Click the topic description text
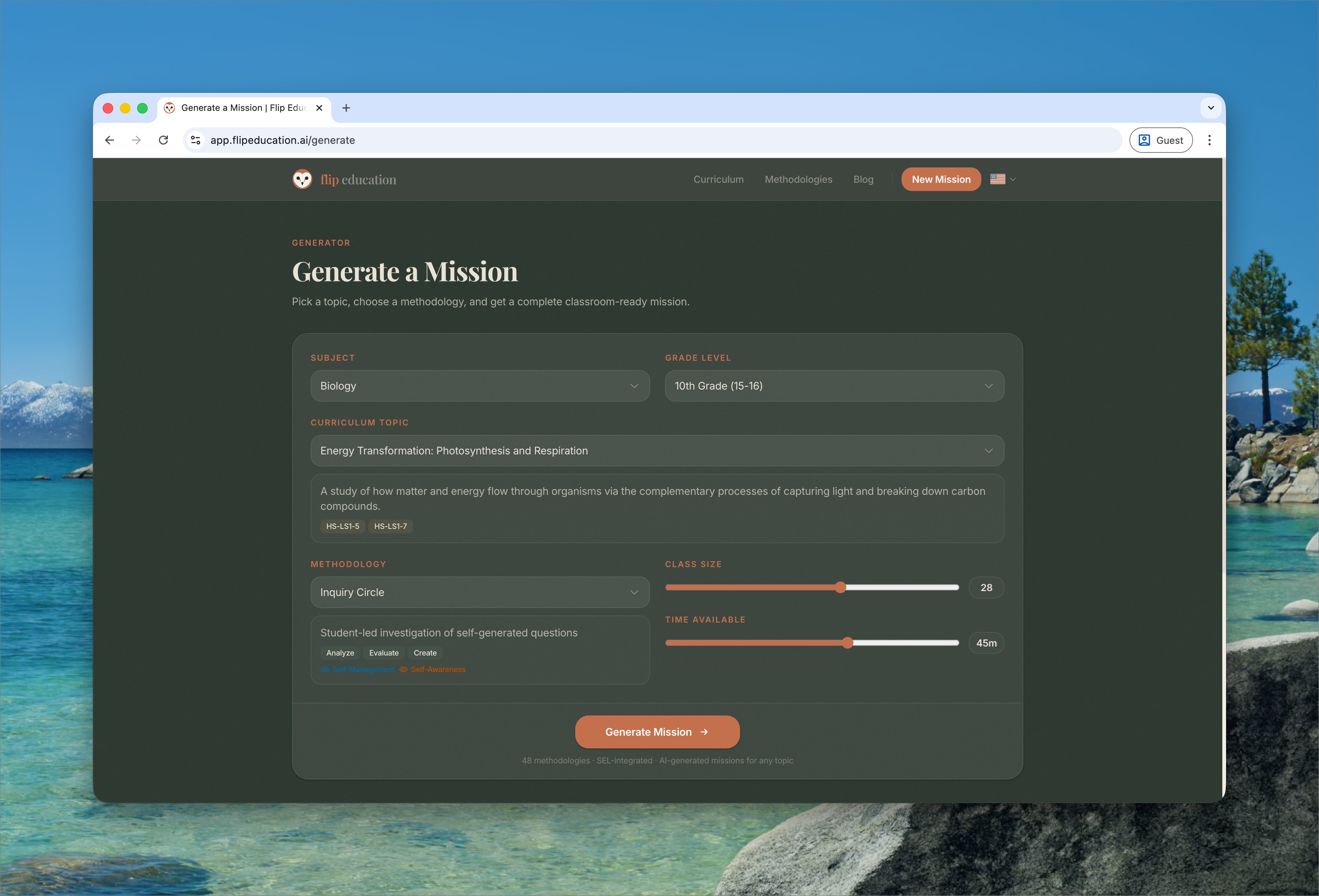Screen dimensions: 1319x896 coord(653,498)
